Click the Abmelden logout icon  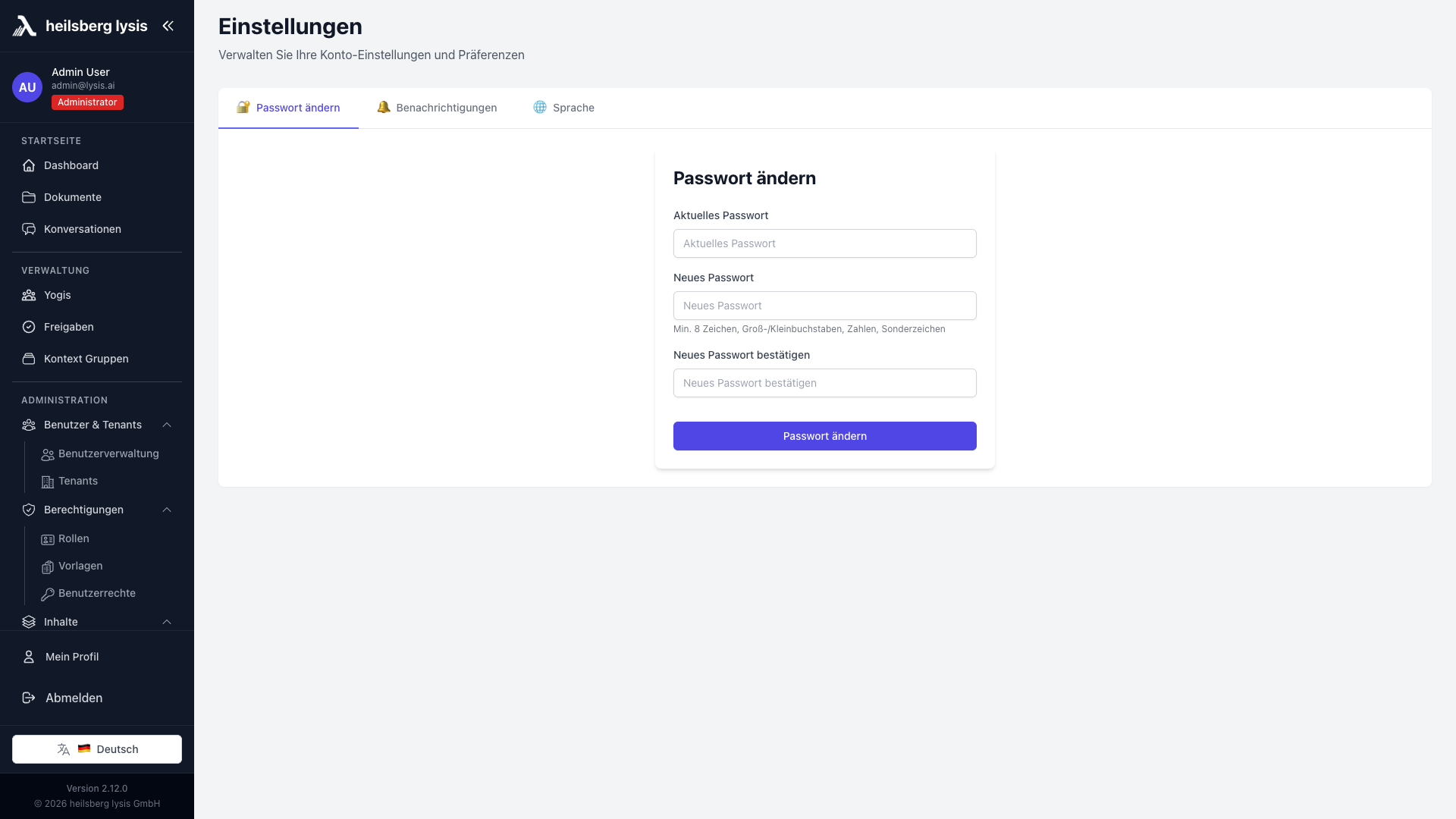coord(29,698)
